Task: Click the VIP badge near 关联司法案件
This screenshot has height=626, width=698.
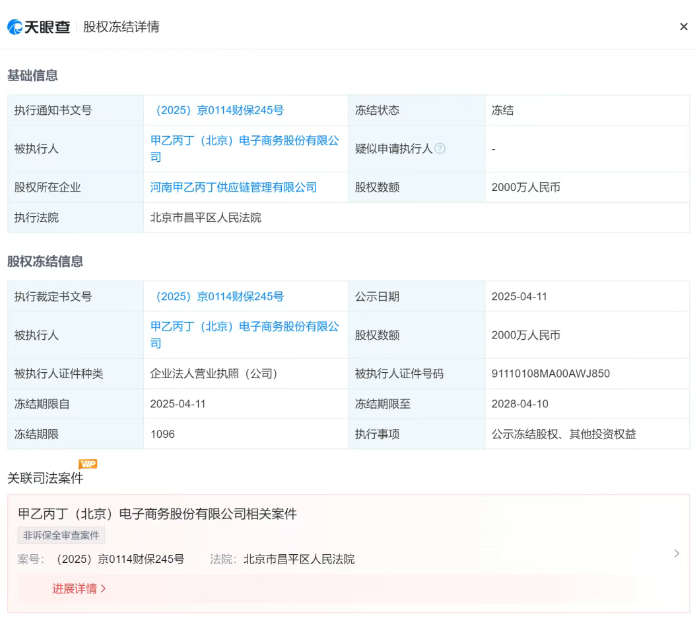Action: click(88, 464)
